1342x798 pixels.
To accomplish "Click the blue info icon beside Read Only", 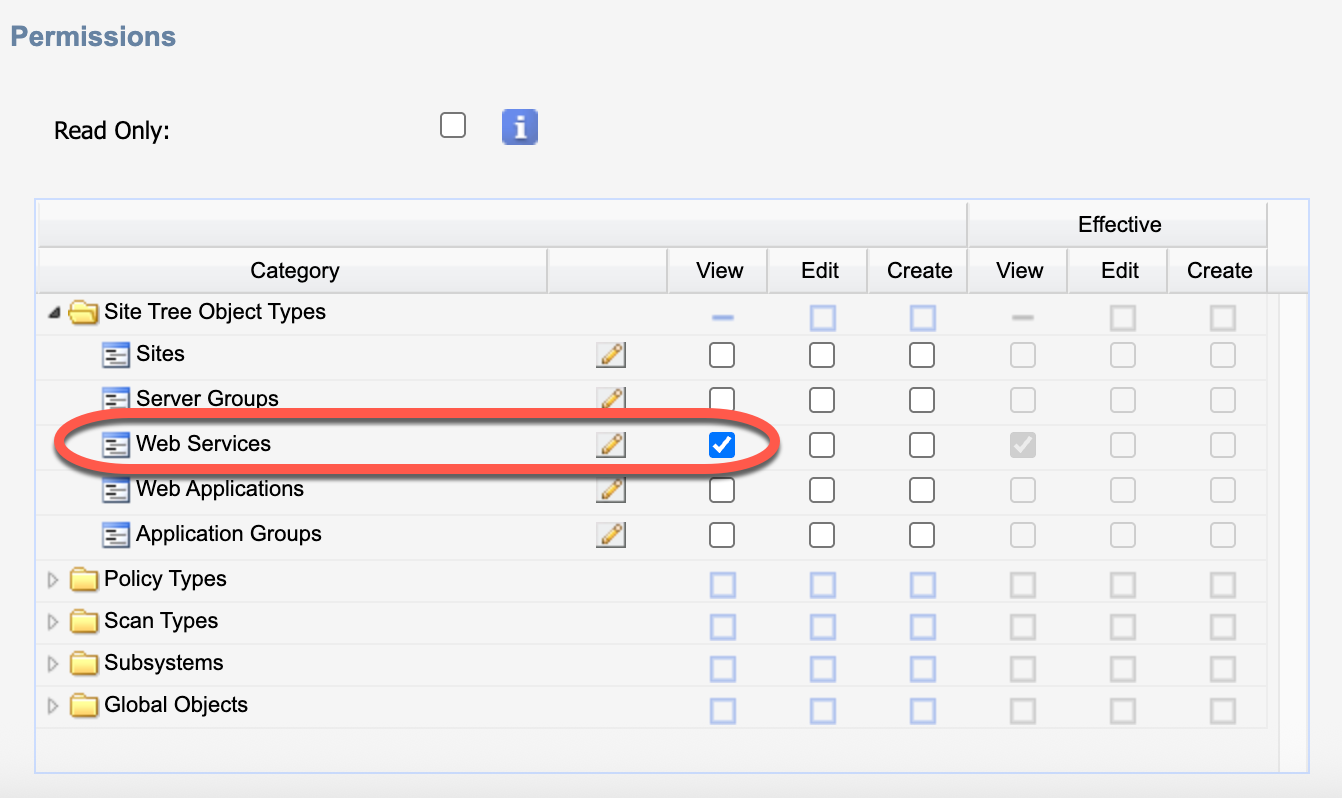I will 519,128.
